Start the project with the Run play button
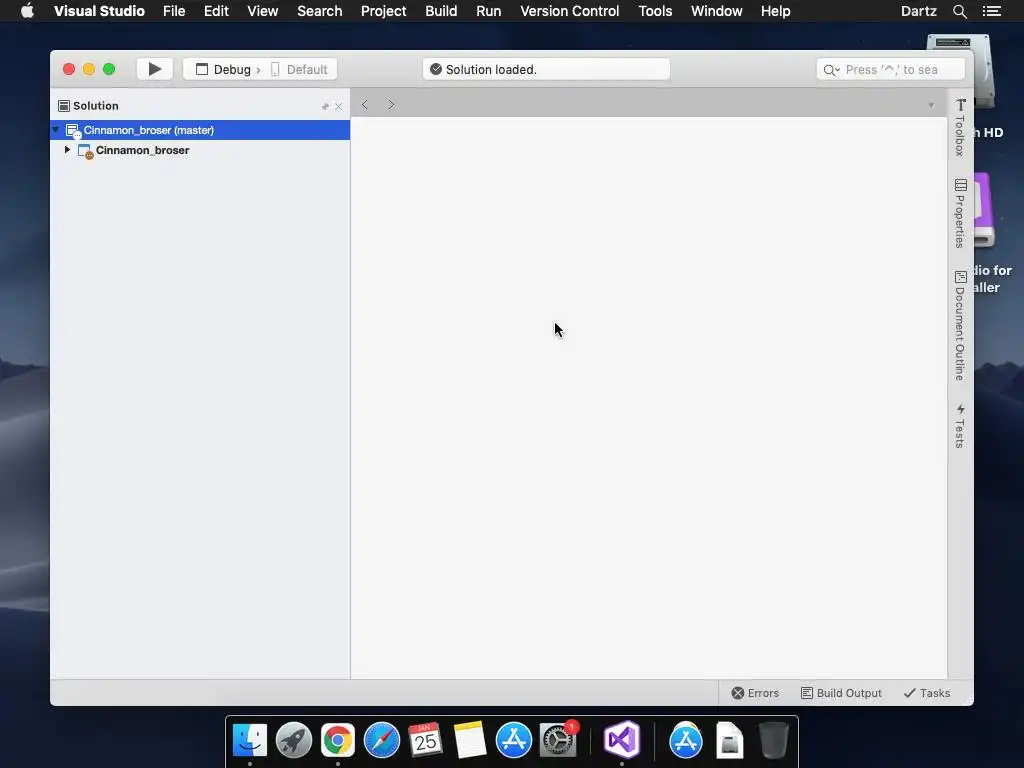Viewport: 1024px width, 768px height. click(155, 69)
